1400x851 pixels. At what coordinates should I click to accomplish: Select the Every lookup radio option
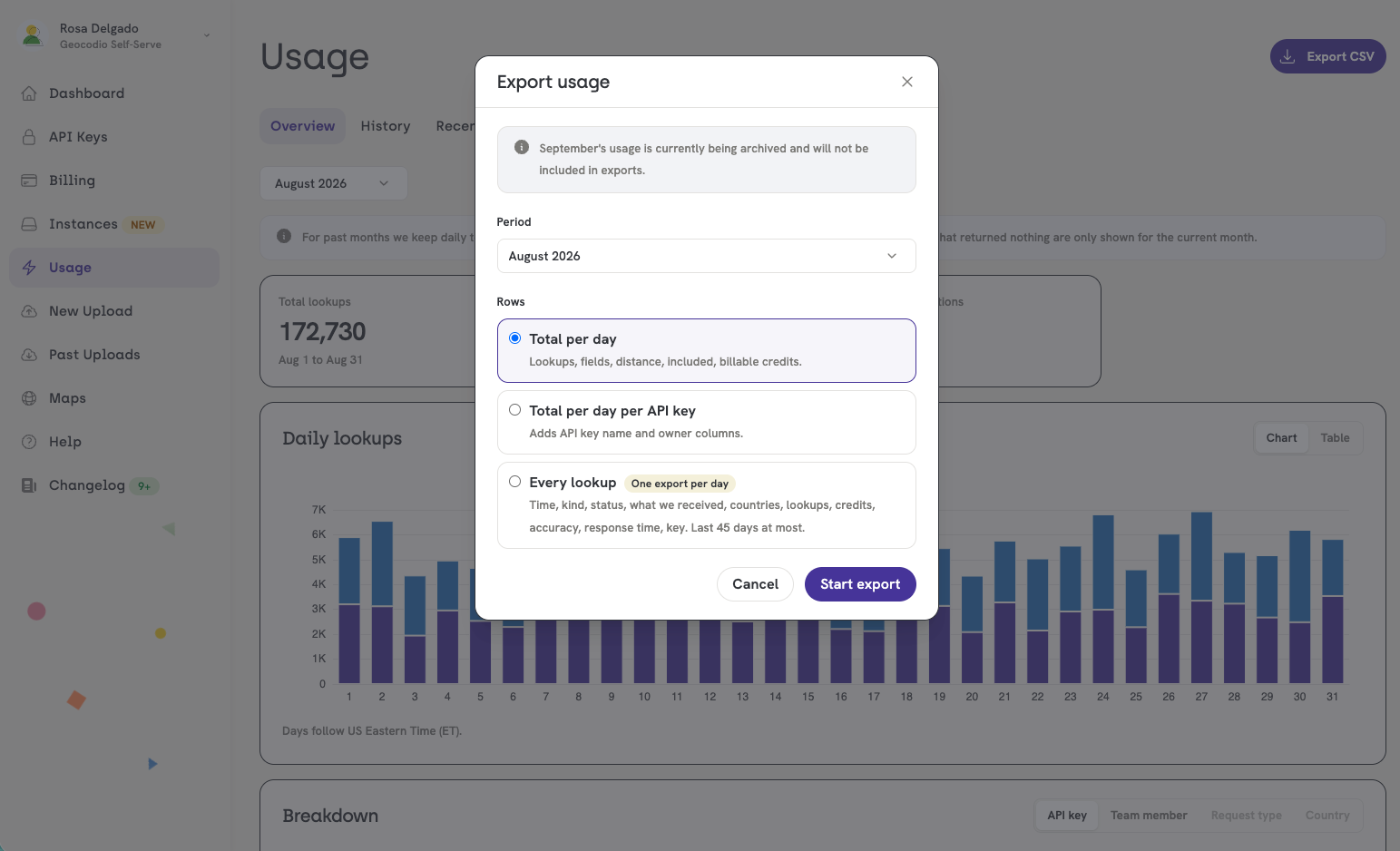514,482
